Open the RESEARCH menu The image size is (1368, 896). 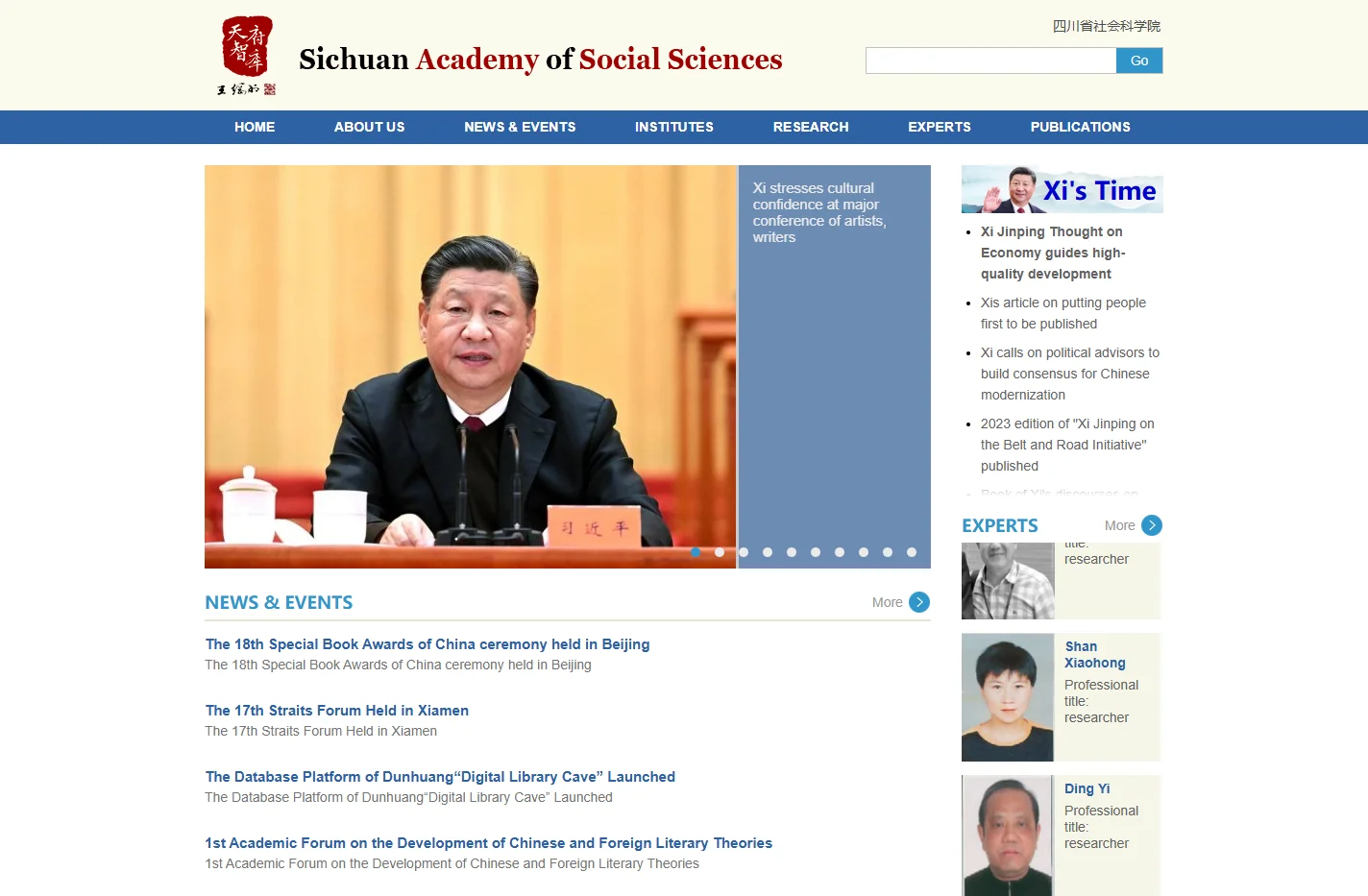click(811, 127)
